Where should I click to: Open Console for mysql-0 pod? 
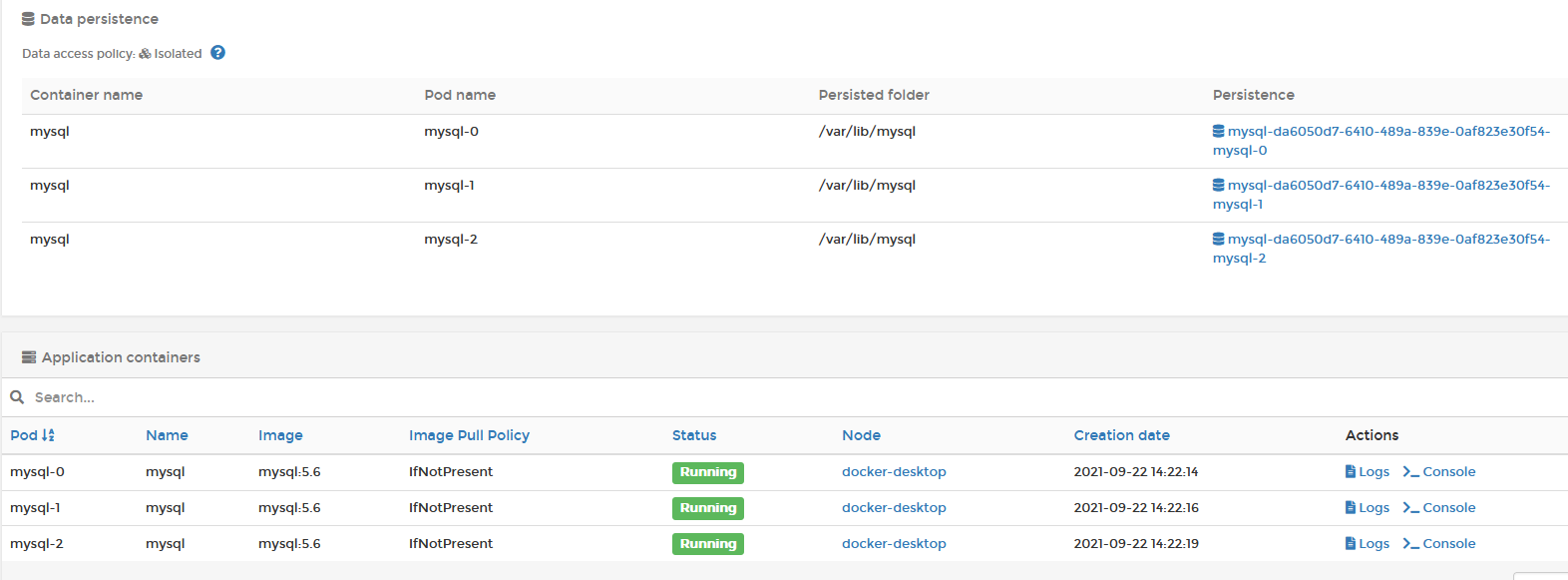[x=1438, y=472]
